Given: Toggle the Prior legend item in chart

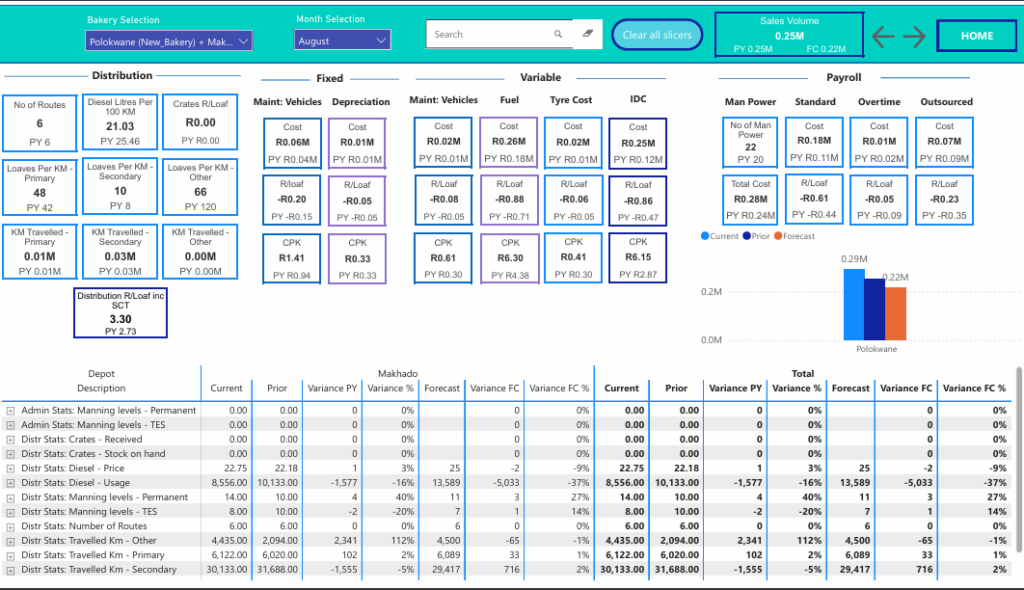Looking at the screenshot, I should (x=759, y=236).
